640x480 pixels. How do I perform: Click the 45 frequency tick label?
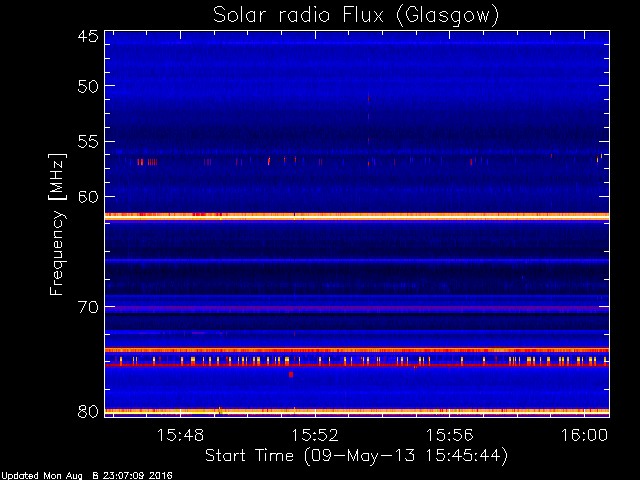point(88,36)
